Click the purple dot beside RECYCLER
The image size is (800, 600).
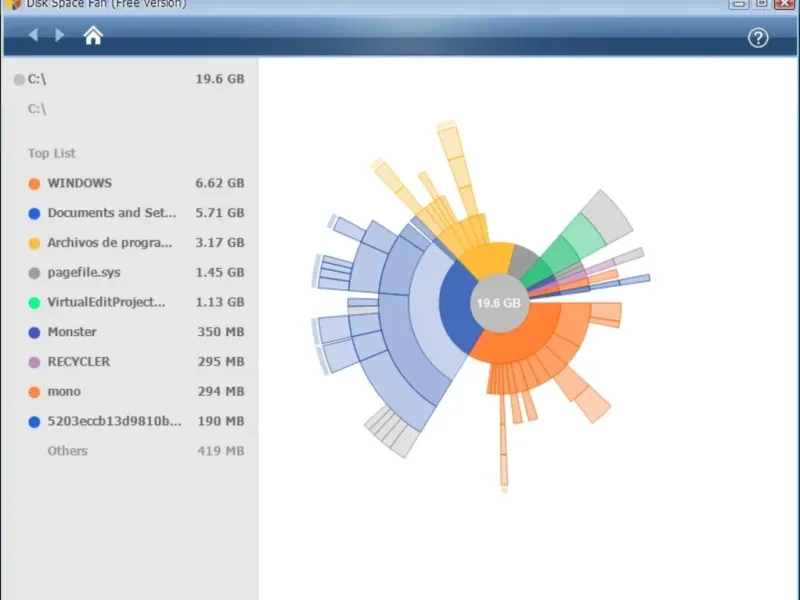(34, 362)
